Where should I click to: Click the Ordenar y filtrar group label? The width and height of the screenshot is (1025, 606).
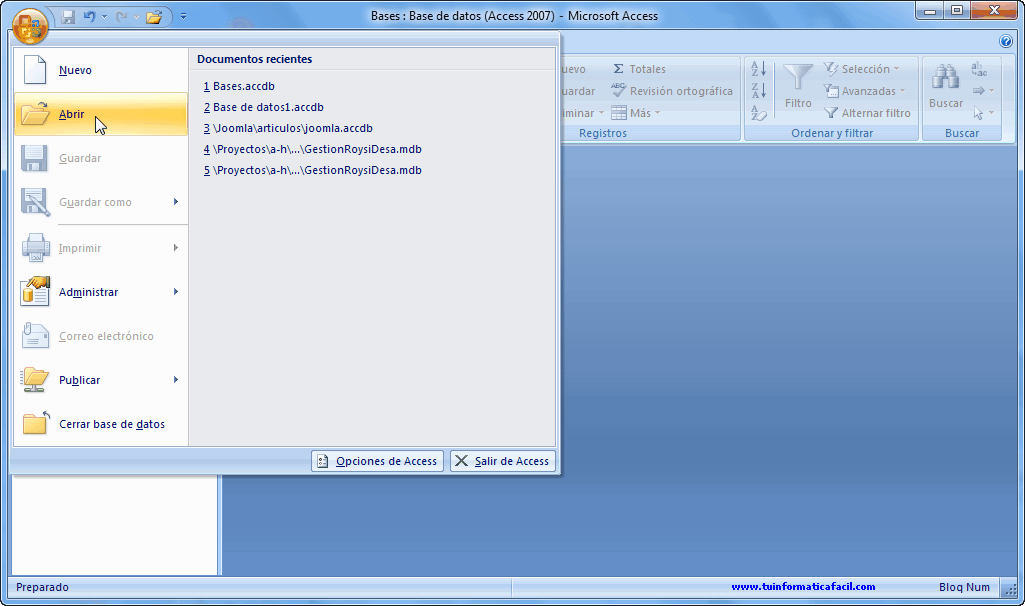coord(832,133)
